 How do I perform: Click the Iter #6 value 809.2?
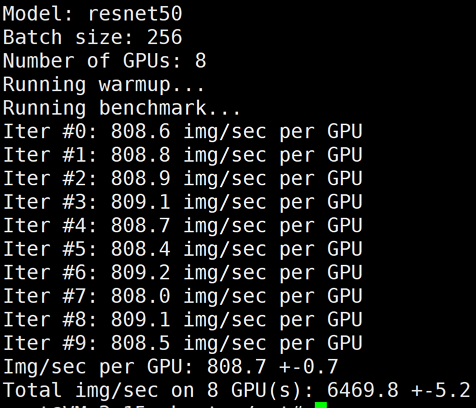(x=140, y=273)
